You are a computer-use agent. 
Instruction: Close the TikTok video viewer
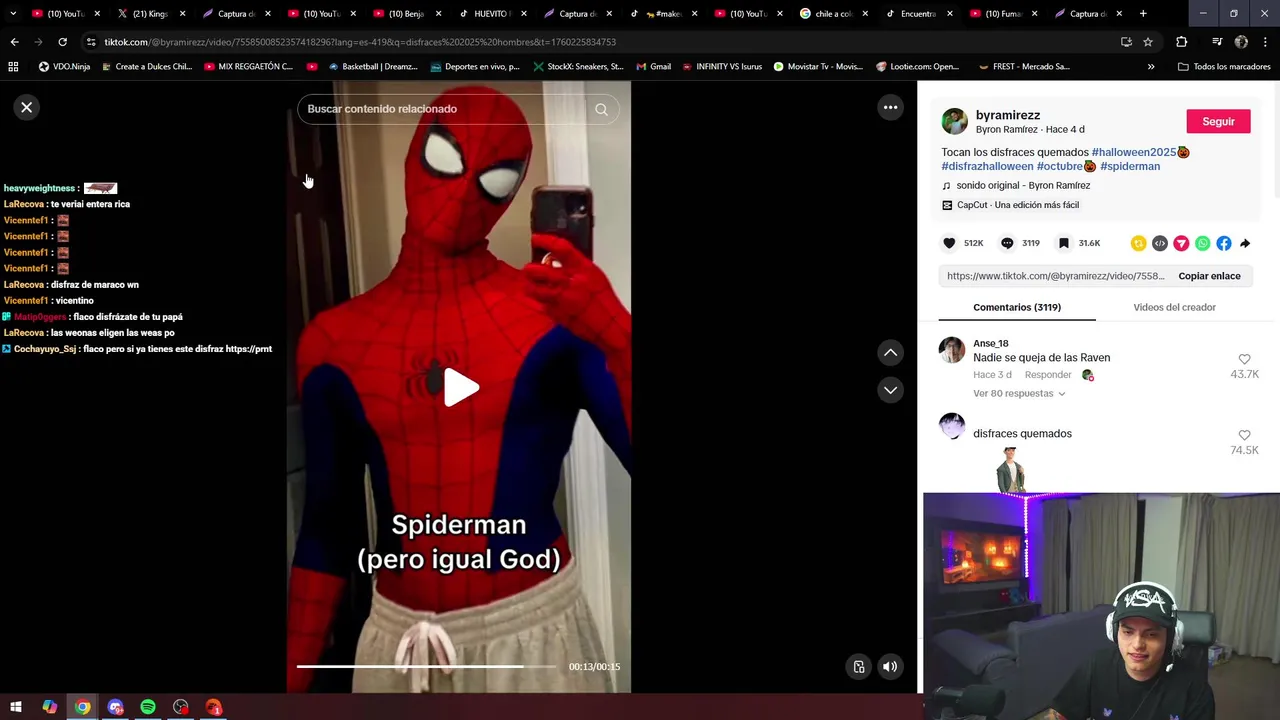(27, 107)
